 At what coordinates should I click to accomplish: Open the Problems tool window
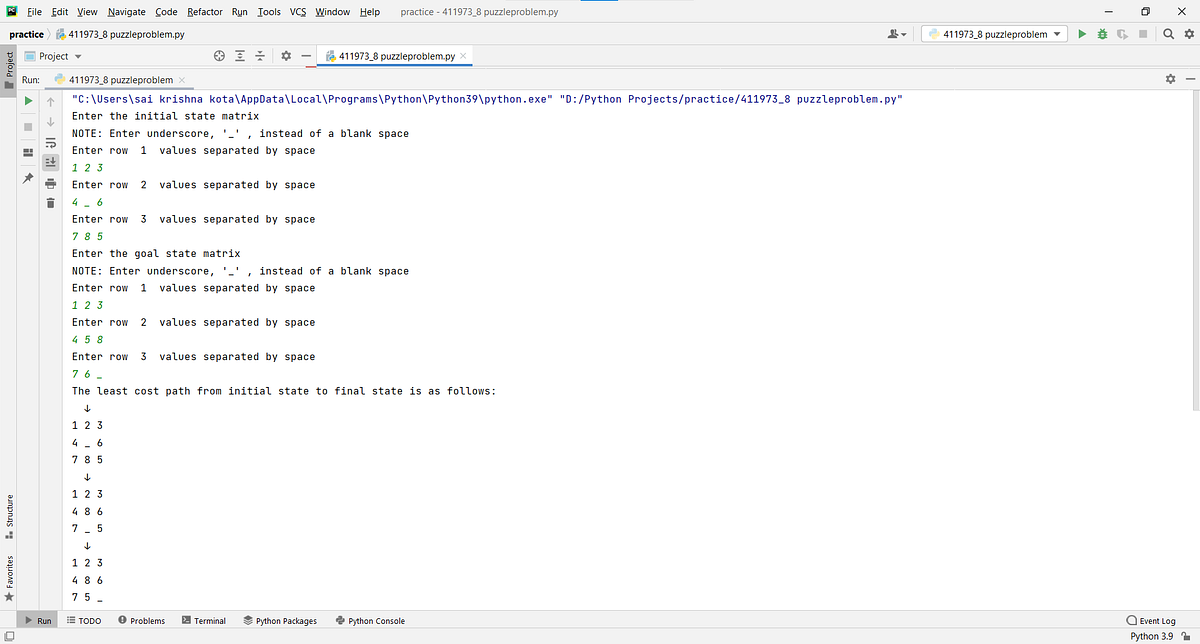(x=141, y=621)
